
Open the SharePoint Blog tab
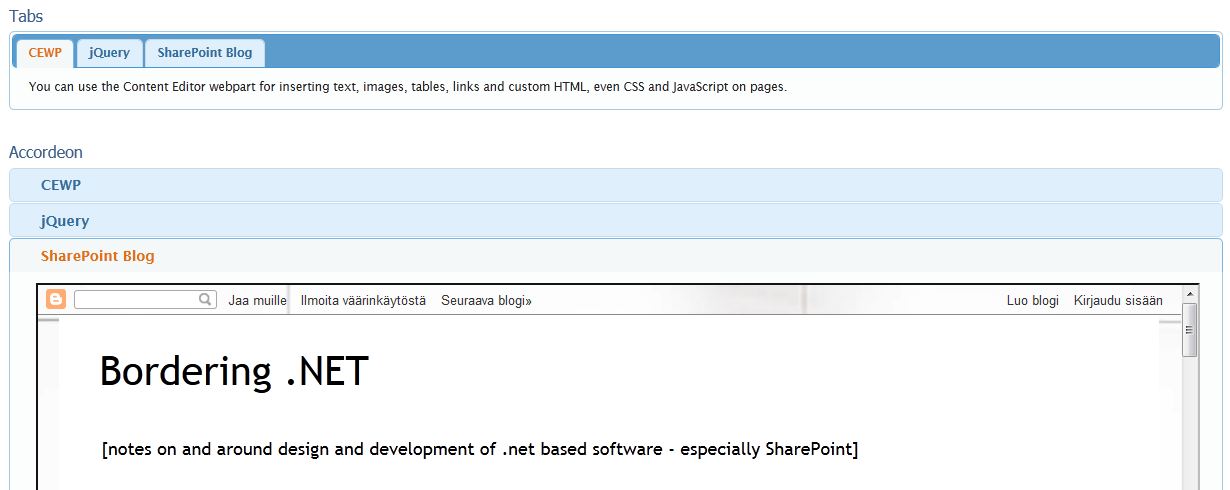(205, 53)
